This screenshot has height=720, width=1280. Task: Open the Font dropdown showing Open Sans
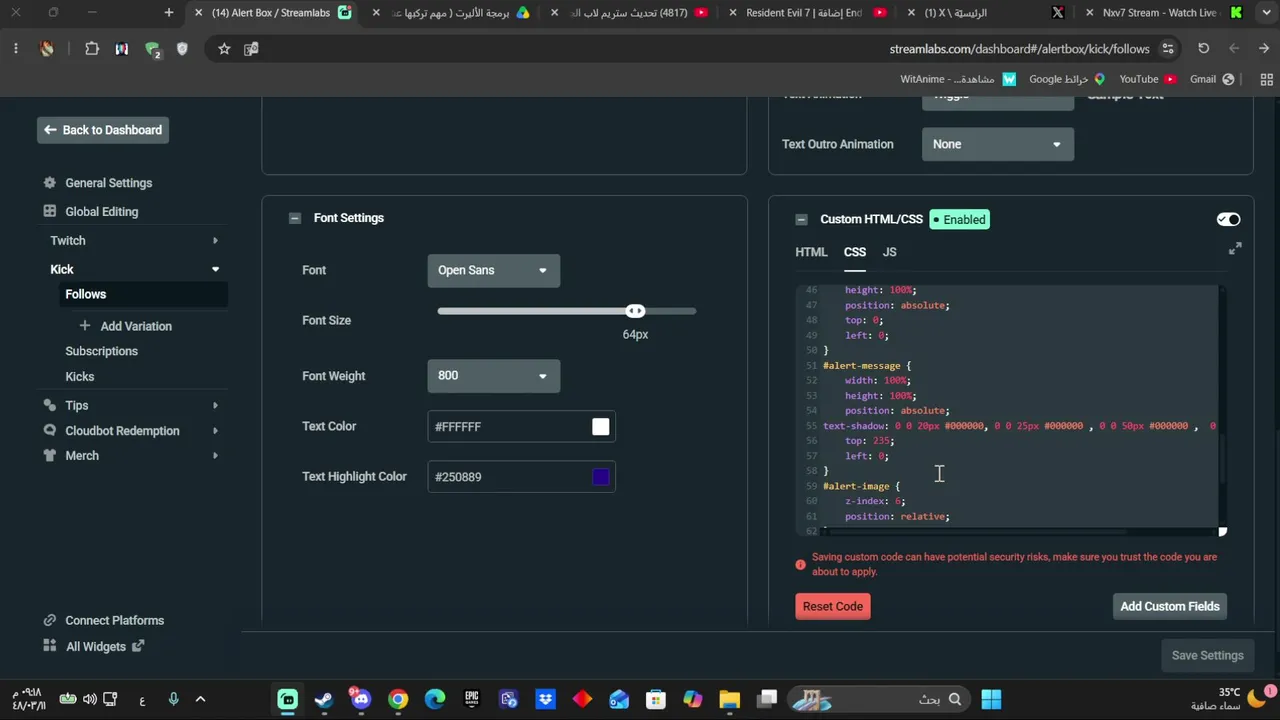coord(494,270)
